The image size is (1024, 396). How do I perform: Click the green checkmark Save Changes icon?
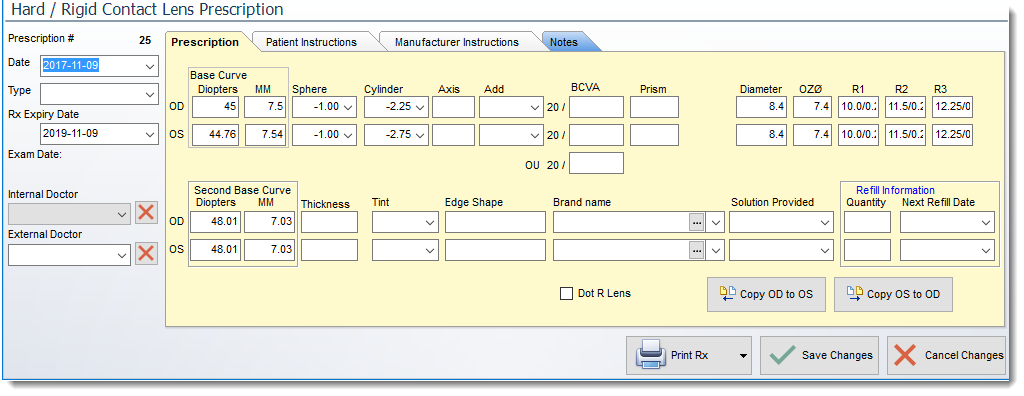click(x=782, y=355)
